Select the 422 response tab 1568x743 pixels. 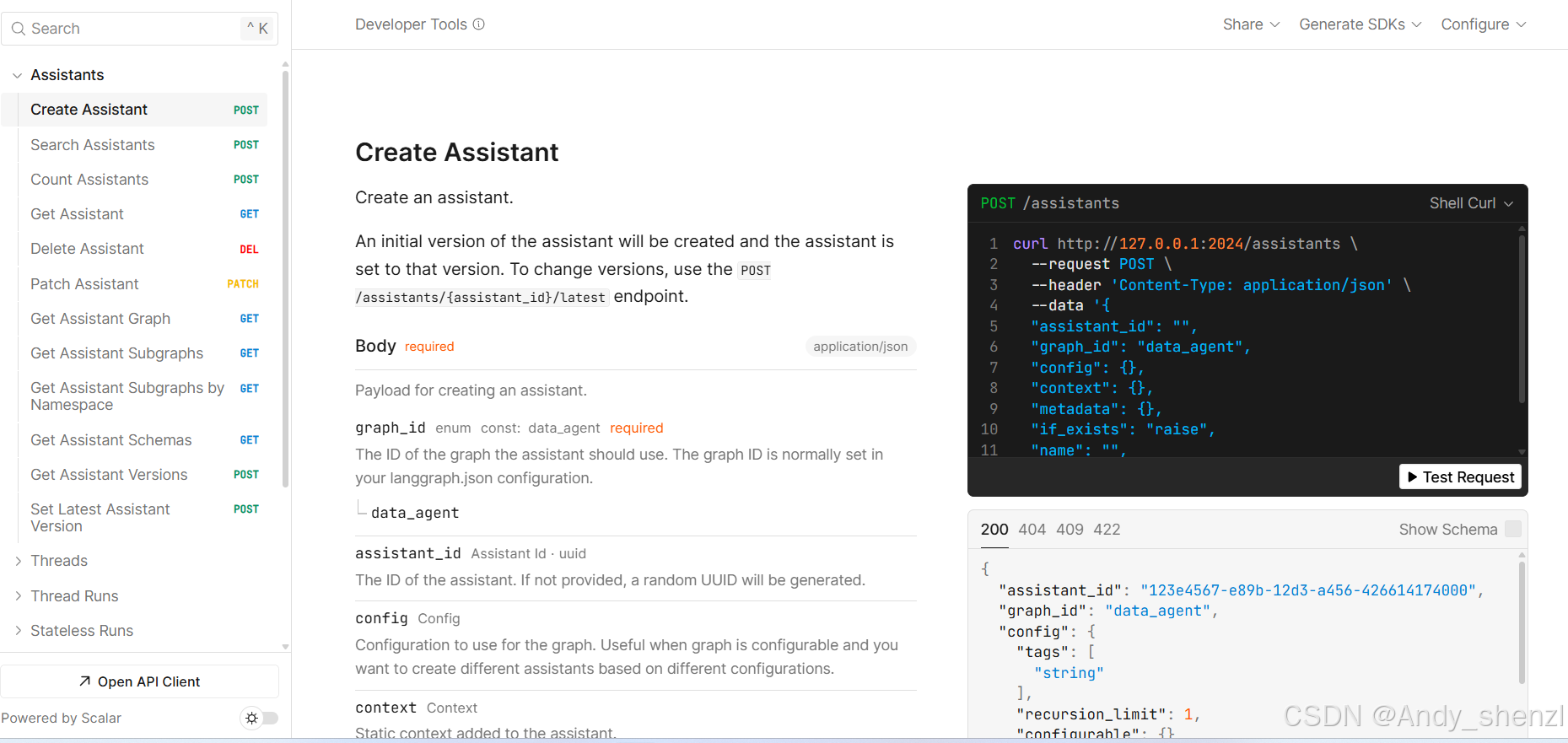click(x=1107, y=530)
